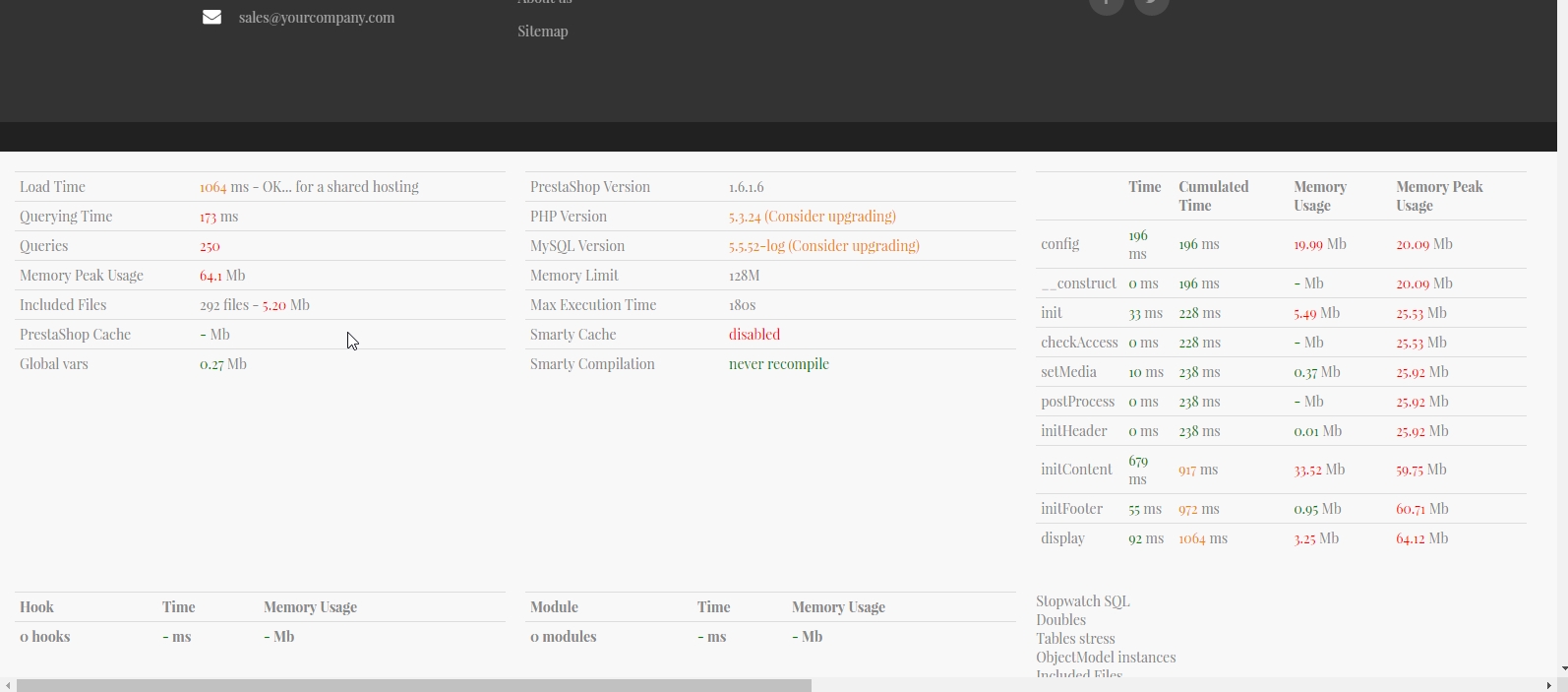Select the initFooter peak 60.71 Mb
Viewport: 1568px width, 692px height.
pyautogui.click(x=1422, y=509)
